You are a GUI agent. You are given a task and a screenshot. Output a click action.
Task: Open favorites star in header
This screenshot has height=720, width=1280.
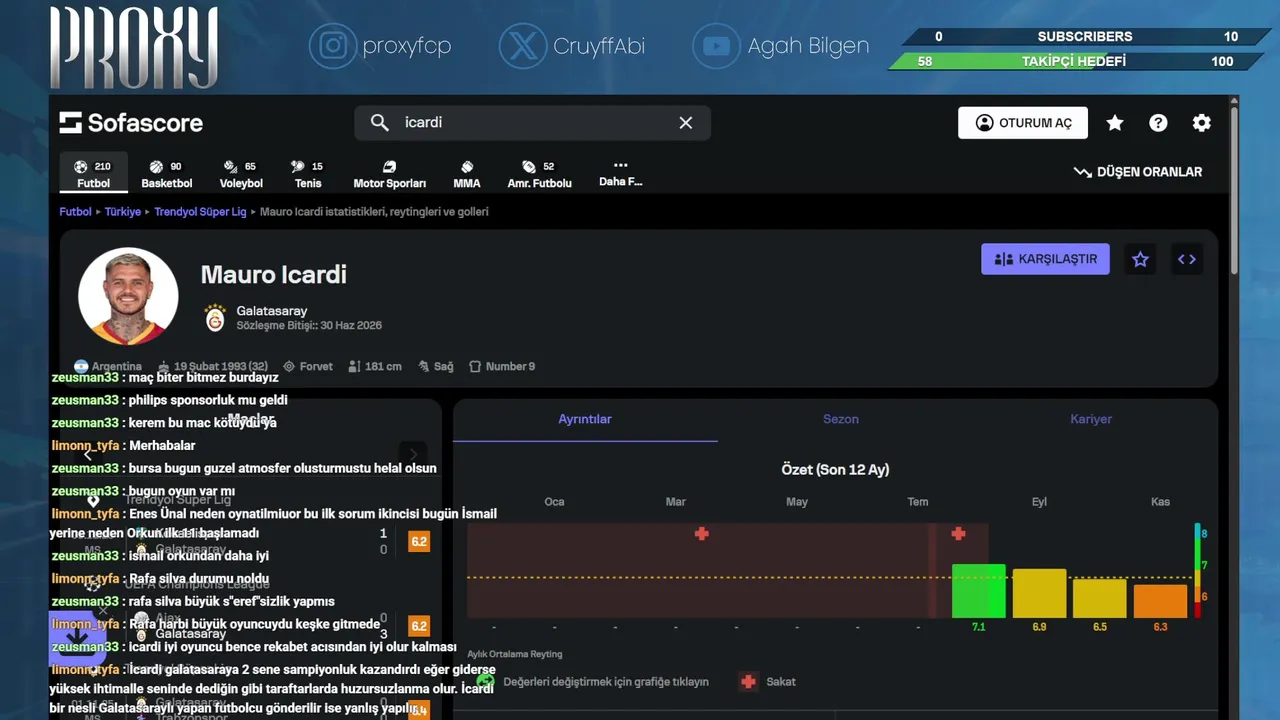(1115, 123)
